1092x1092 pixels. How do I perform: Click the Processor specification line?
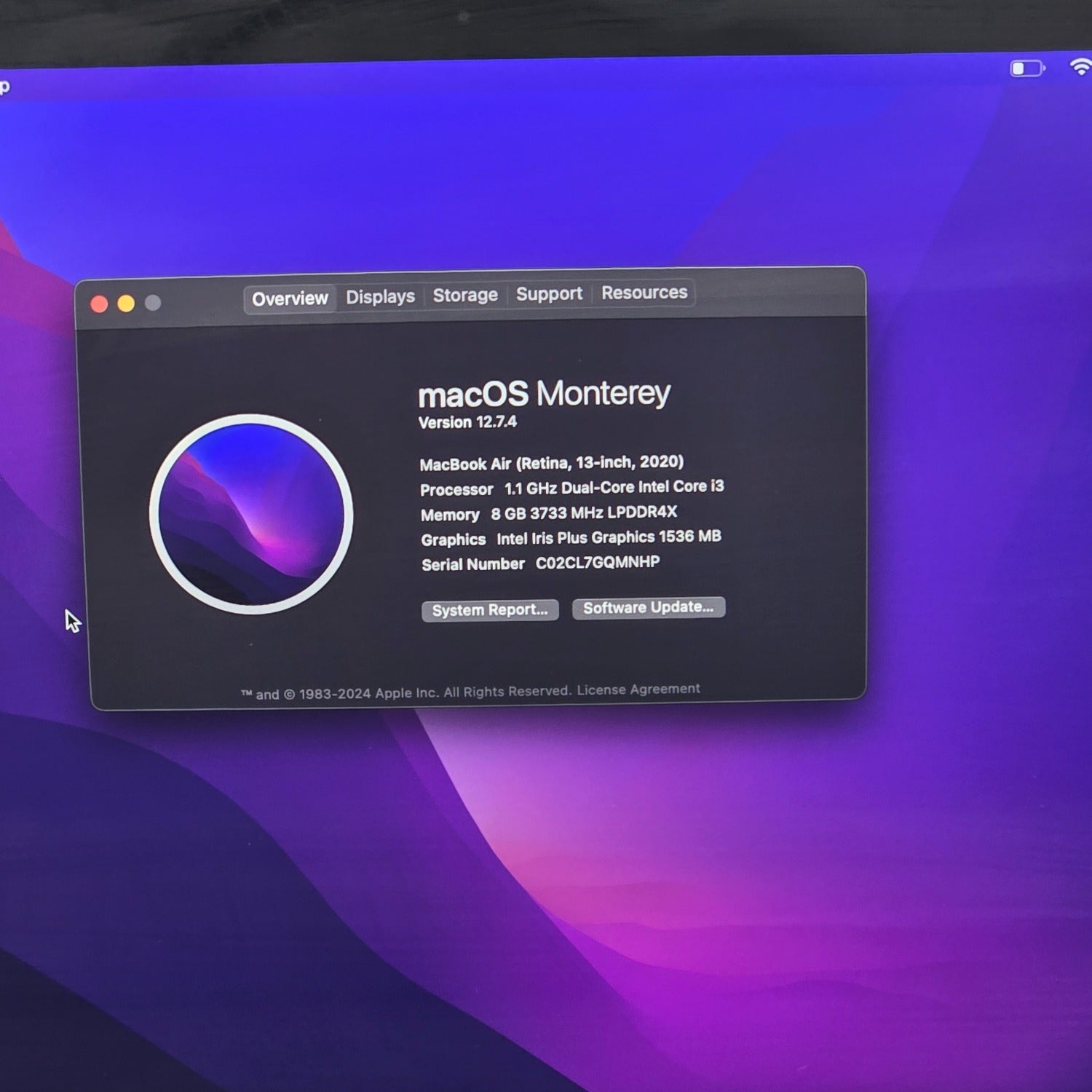tap(571, 488)
